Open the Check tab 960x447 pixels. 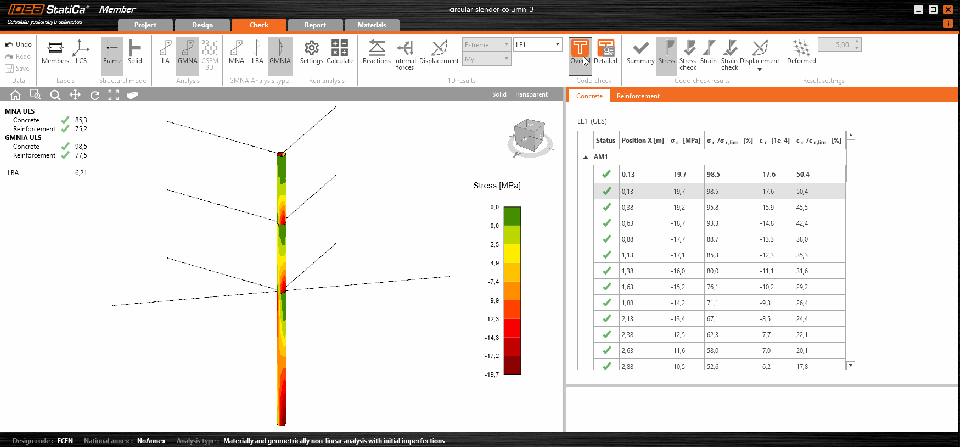(x=259, y=26)
